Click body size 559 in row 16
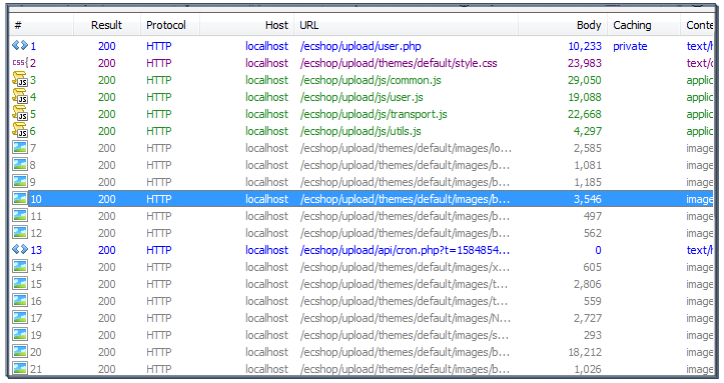Viewport: 724px width, 383px height. coord(592,301)
